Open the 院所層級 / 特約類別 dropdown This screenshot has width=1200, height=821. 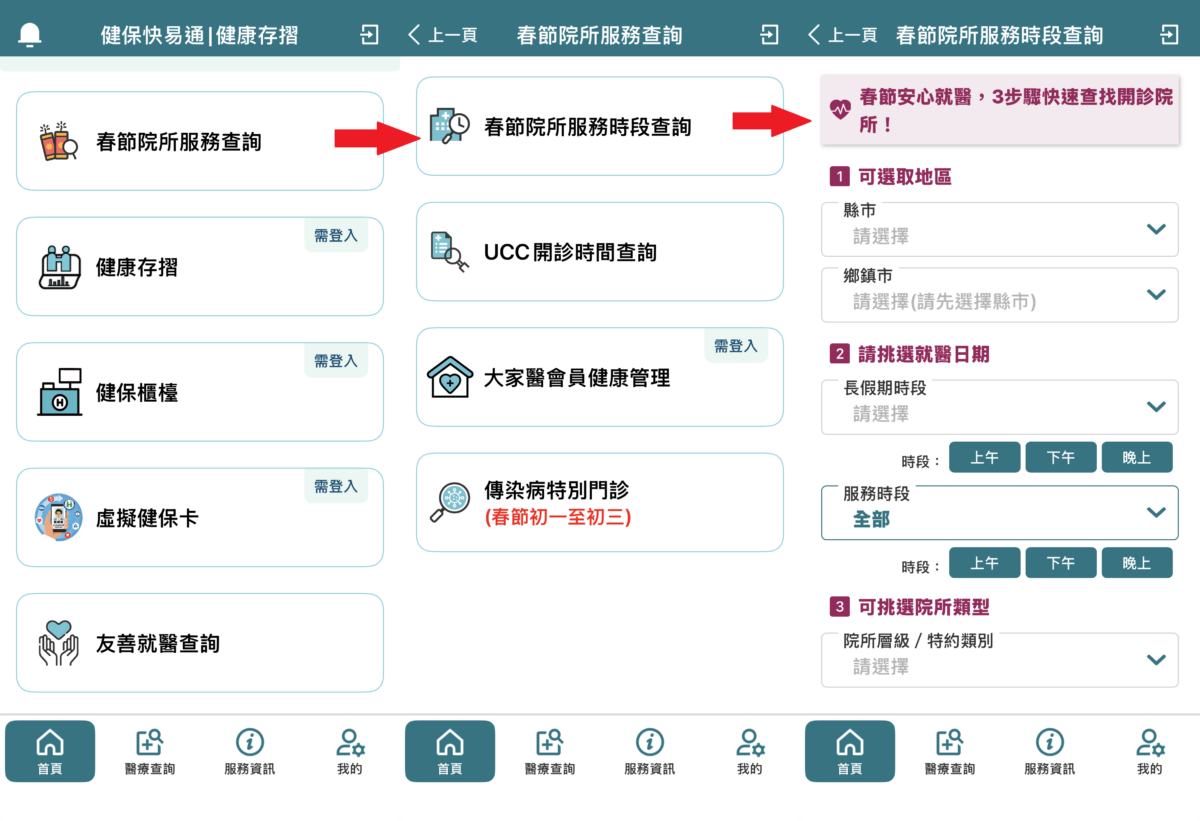pyautogui.click(x=999, y=659)
